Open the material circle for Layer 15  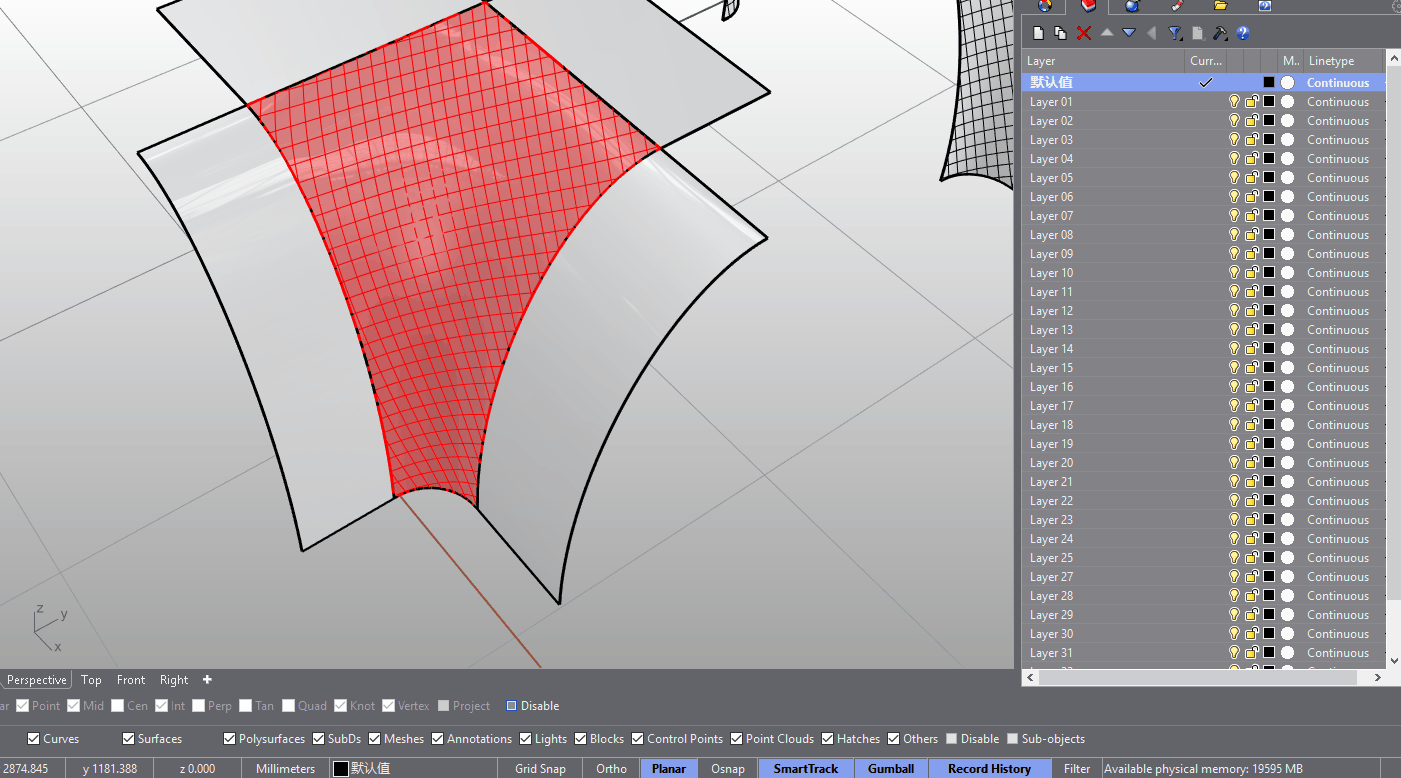point(1288,368)
